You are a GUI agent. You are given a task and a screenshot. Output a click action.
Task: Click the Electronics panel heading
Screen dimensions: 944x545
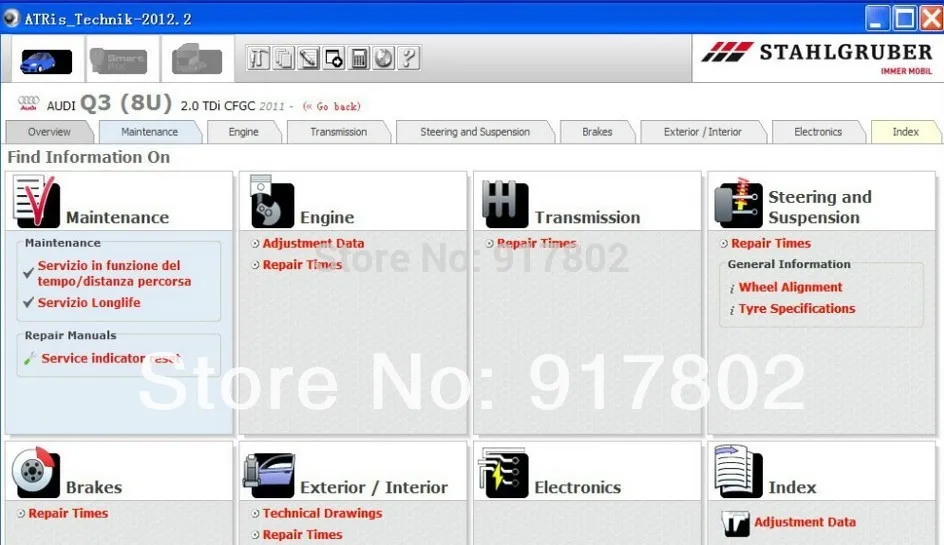pos(577,487)
